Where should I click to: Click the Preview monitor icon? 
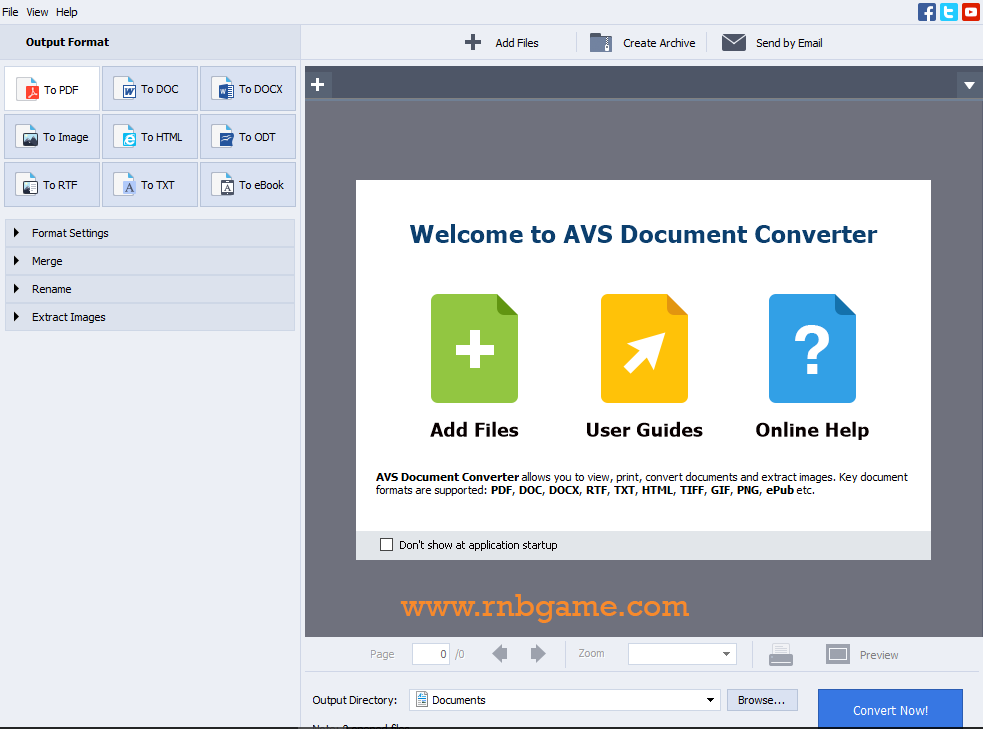838,654
